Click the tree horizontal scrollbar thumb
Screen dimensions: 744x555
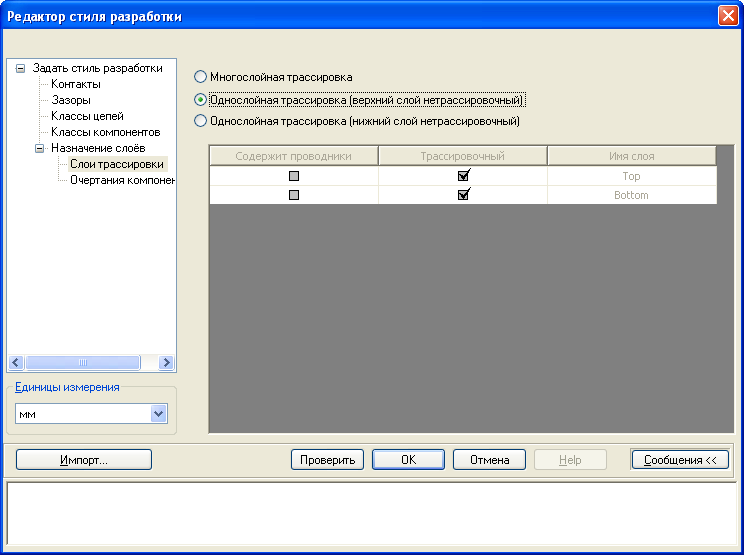pos(83,362)
